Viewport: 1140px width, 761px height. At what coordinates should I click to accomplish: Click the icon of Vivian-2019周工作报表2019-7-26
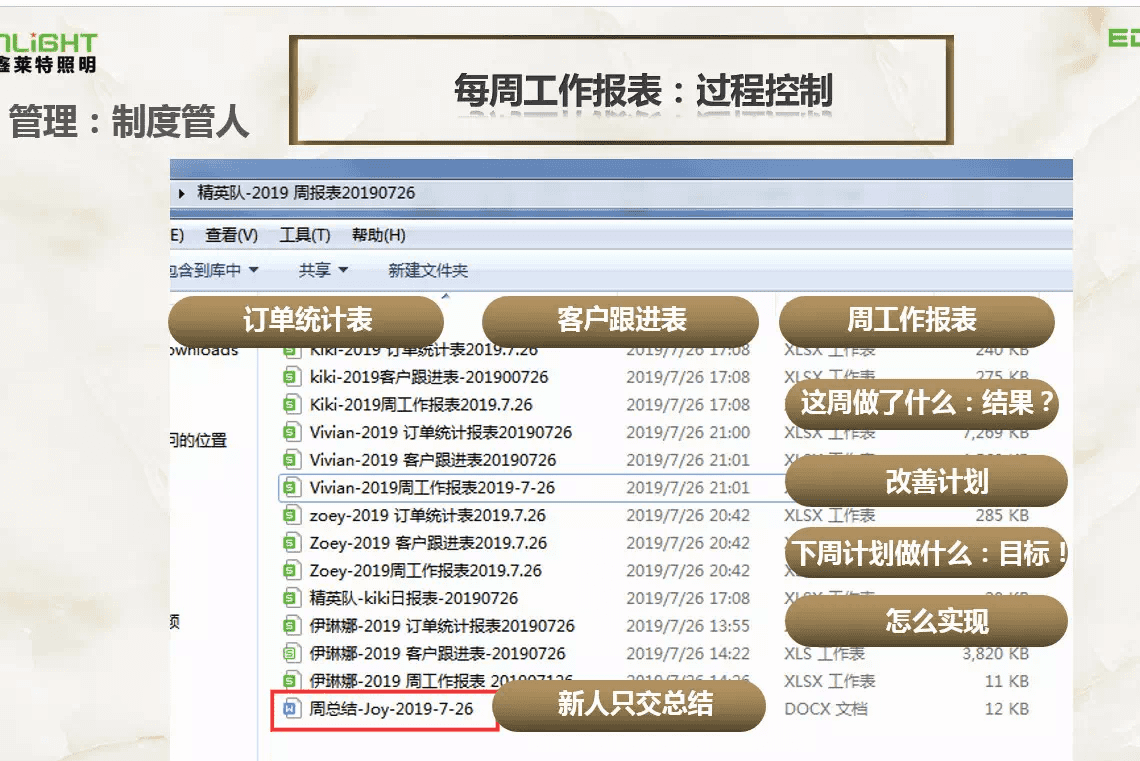[x=291, y=488]
